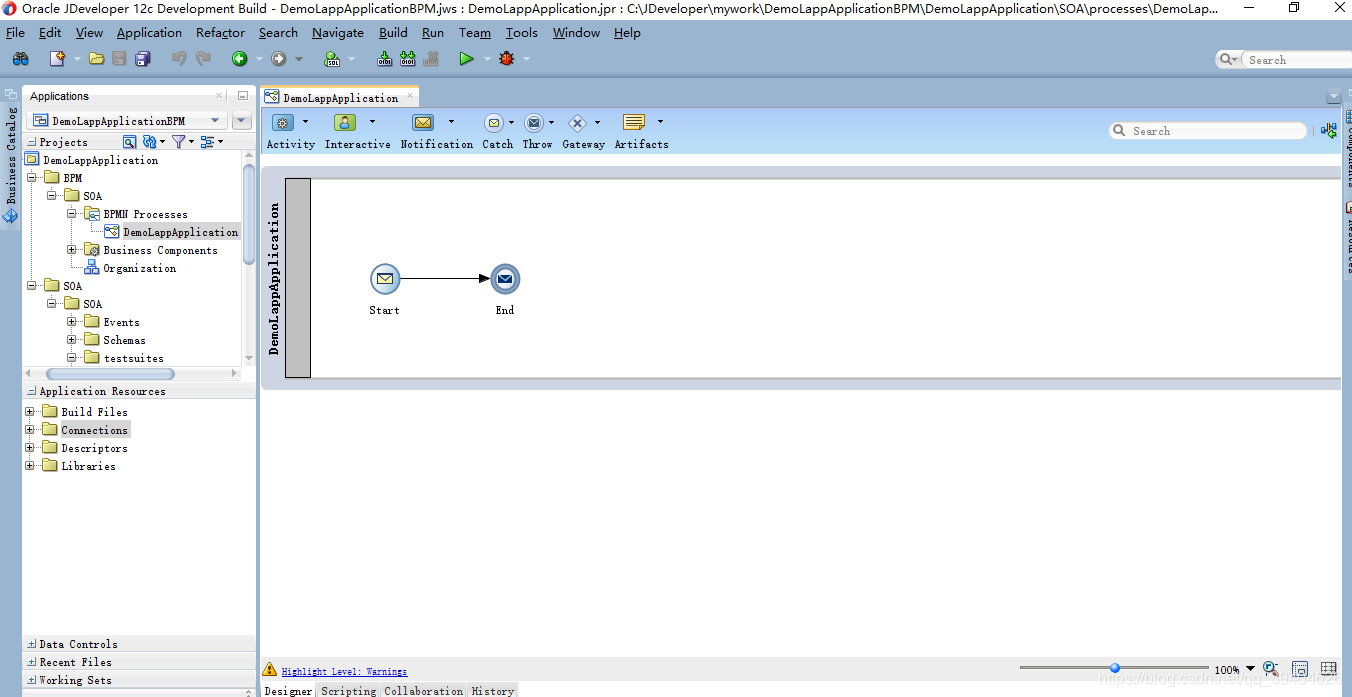Click the Activity gear icon in BPMN toolbar

pos(283,123)
